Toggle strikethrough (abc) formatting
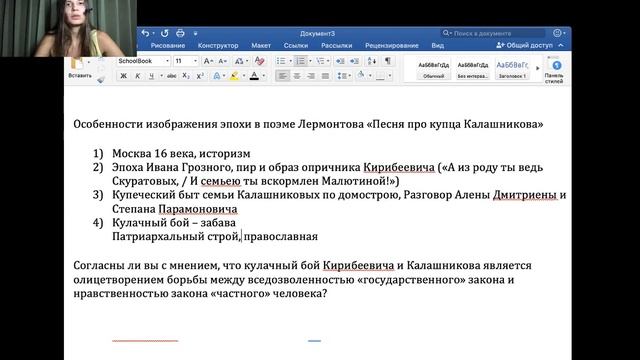 pos(172,76)
